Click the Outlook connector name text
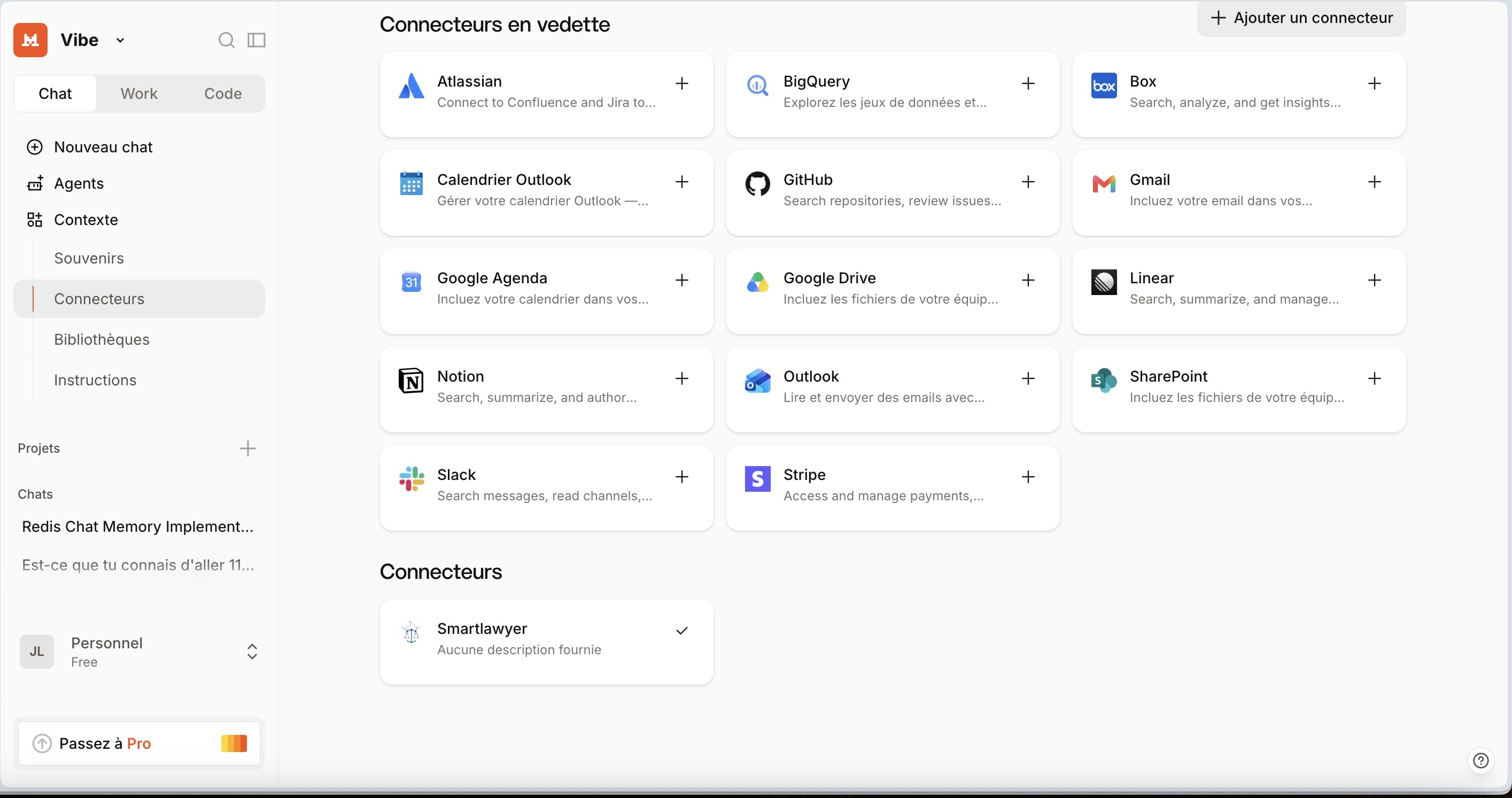The image size is (1512, 798). pyautogui.click(x=811, y=376)
